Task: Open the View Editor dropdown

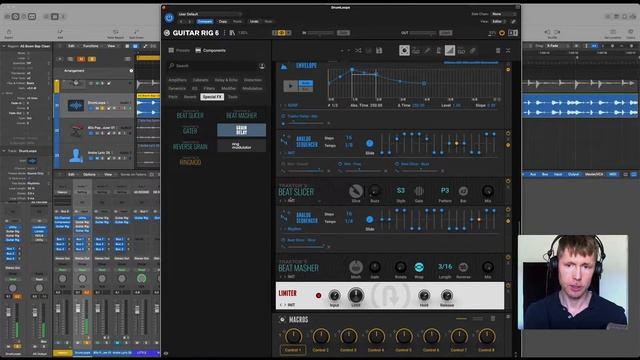Action: [x=499, y=21]
